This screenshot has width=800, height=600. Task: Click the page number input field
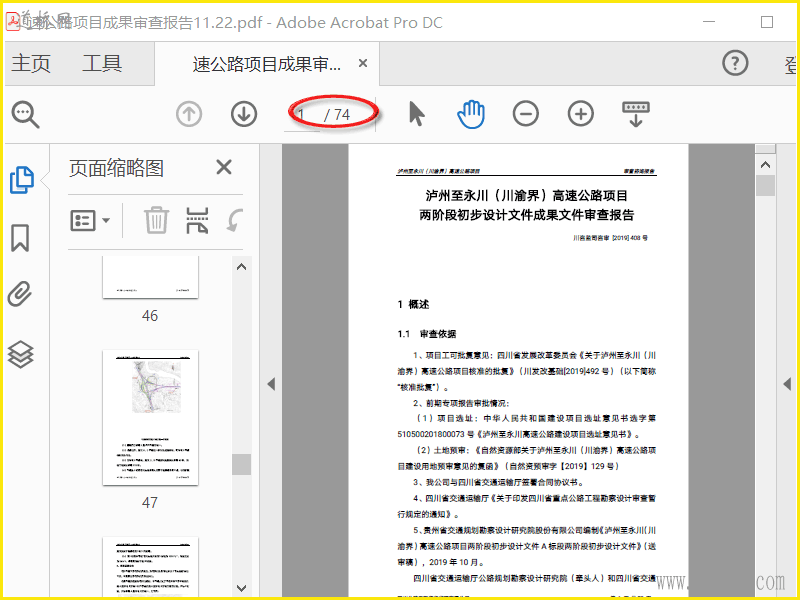302,115
